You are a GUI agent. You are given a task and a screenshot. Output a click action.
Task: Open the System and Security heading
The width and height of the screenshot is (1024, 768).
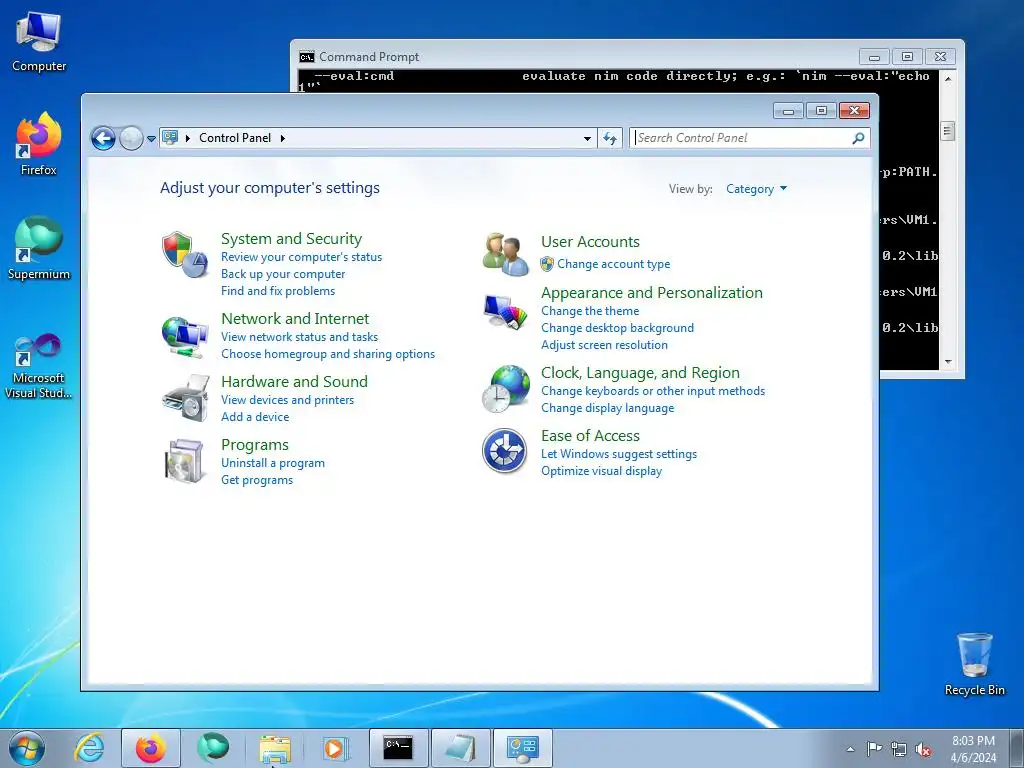pyautogui.click(x=291, y=238)
